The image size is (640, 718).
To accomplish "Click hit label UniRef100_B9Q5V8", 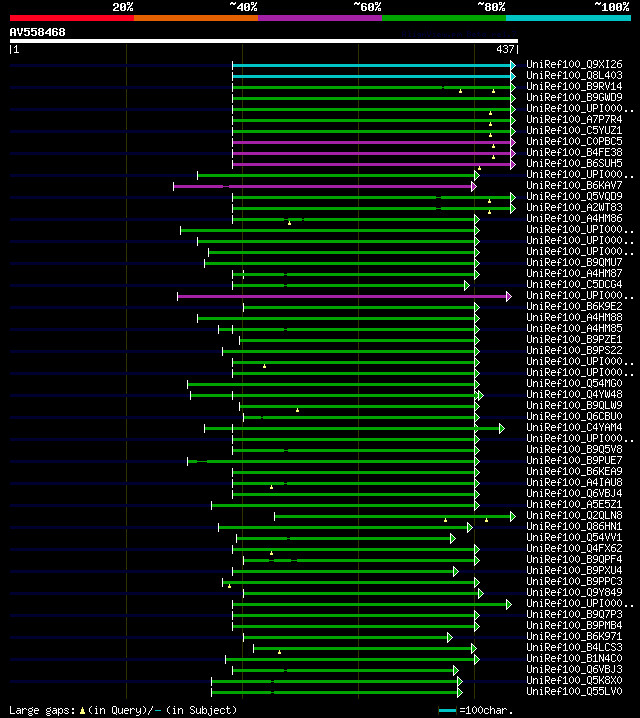I will coord(574,449).
